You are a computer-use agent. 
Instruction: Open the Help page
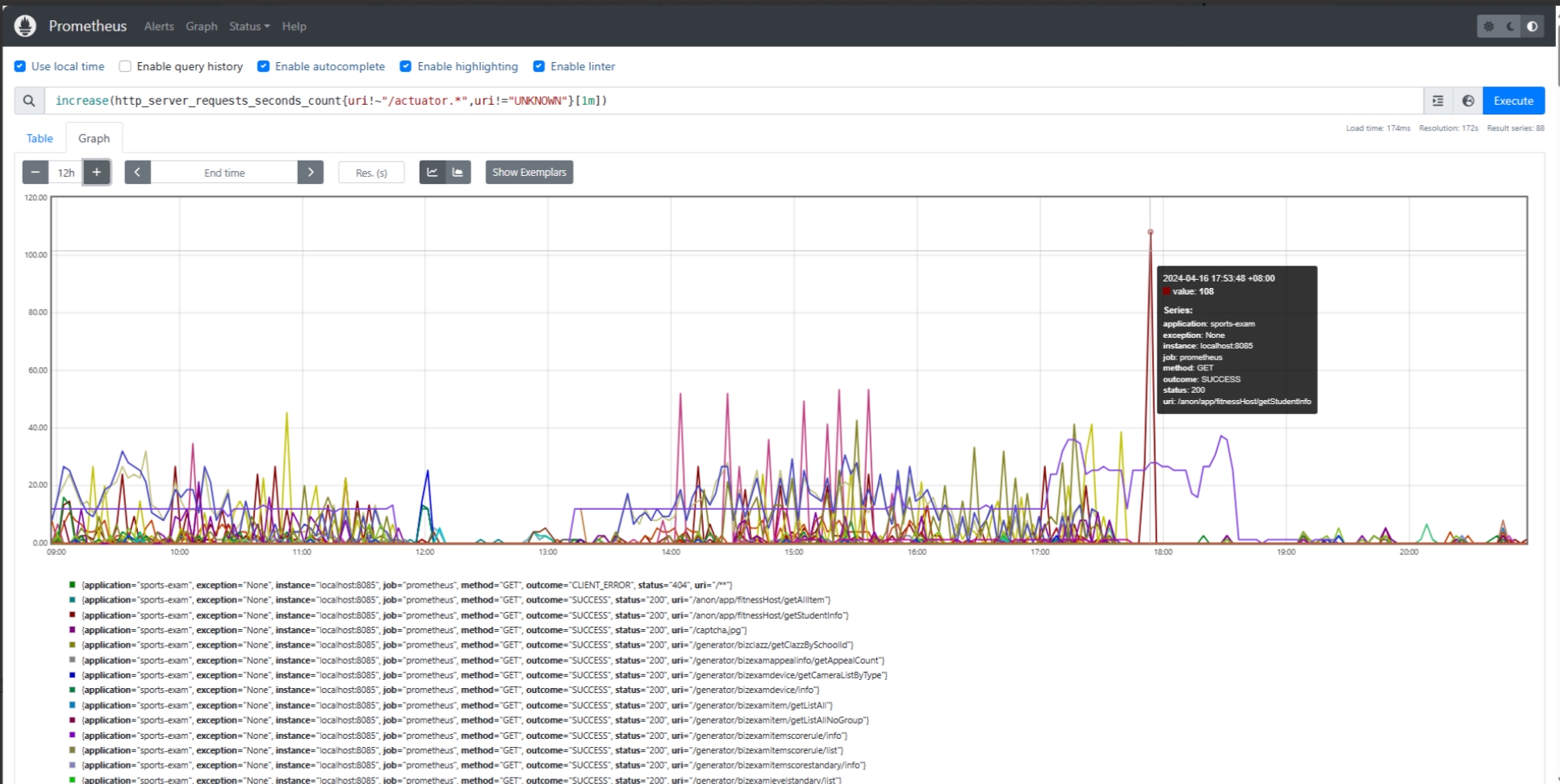[x=294, y=27]
